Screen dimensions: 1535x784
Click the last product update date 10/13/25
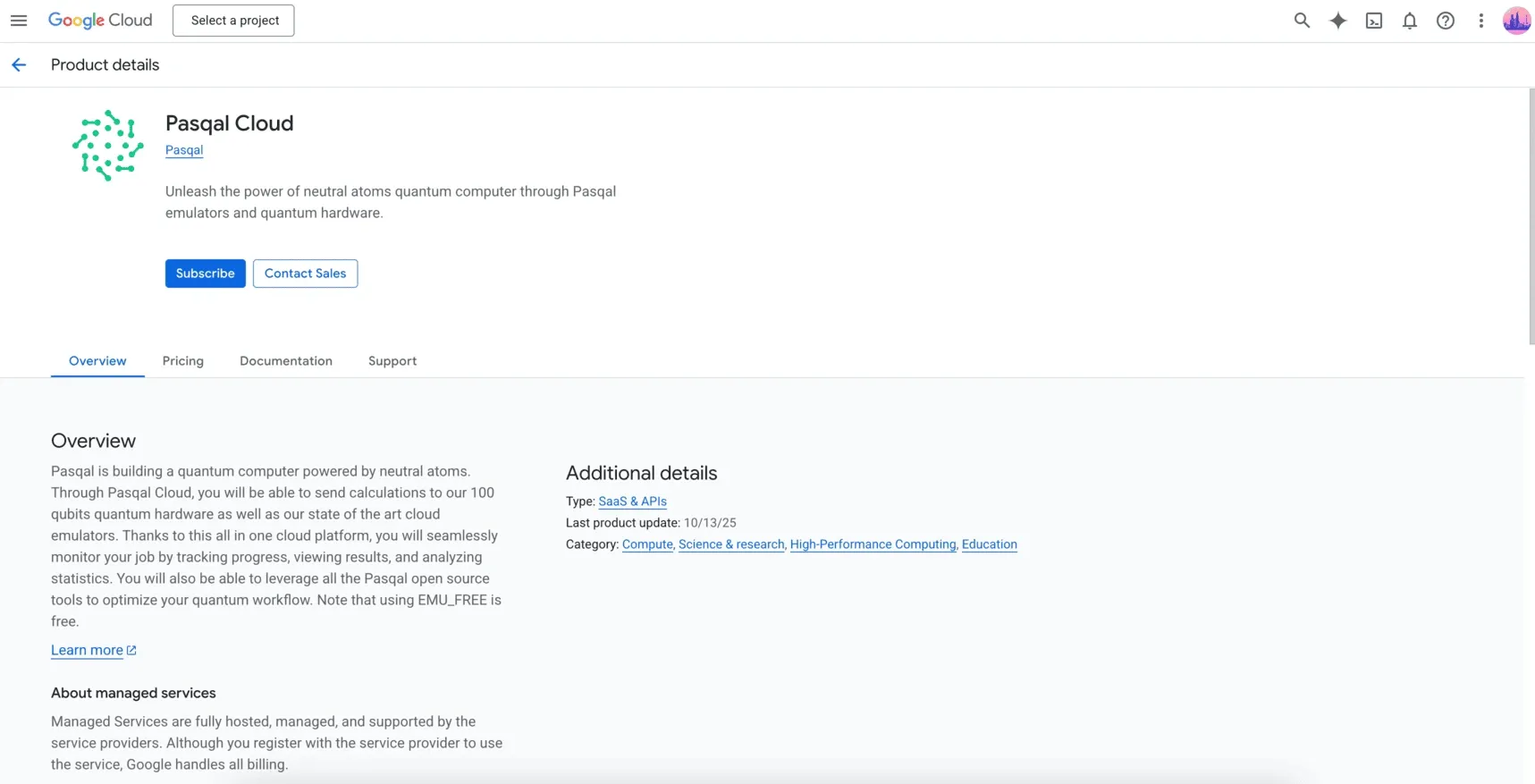click(x=710, y=523)
